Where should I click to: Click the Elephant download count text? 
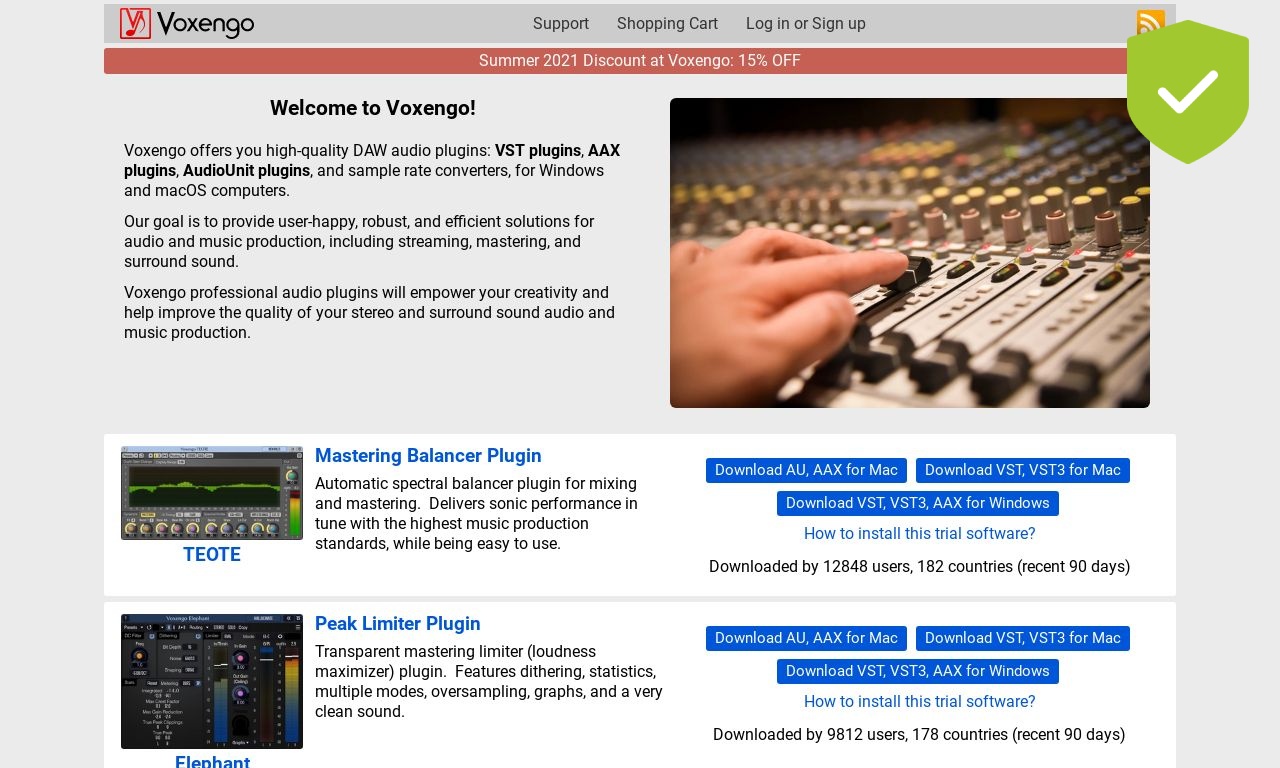[x=919, y=735]
